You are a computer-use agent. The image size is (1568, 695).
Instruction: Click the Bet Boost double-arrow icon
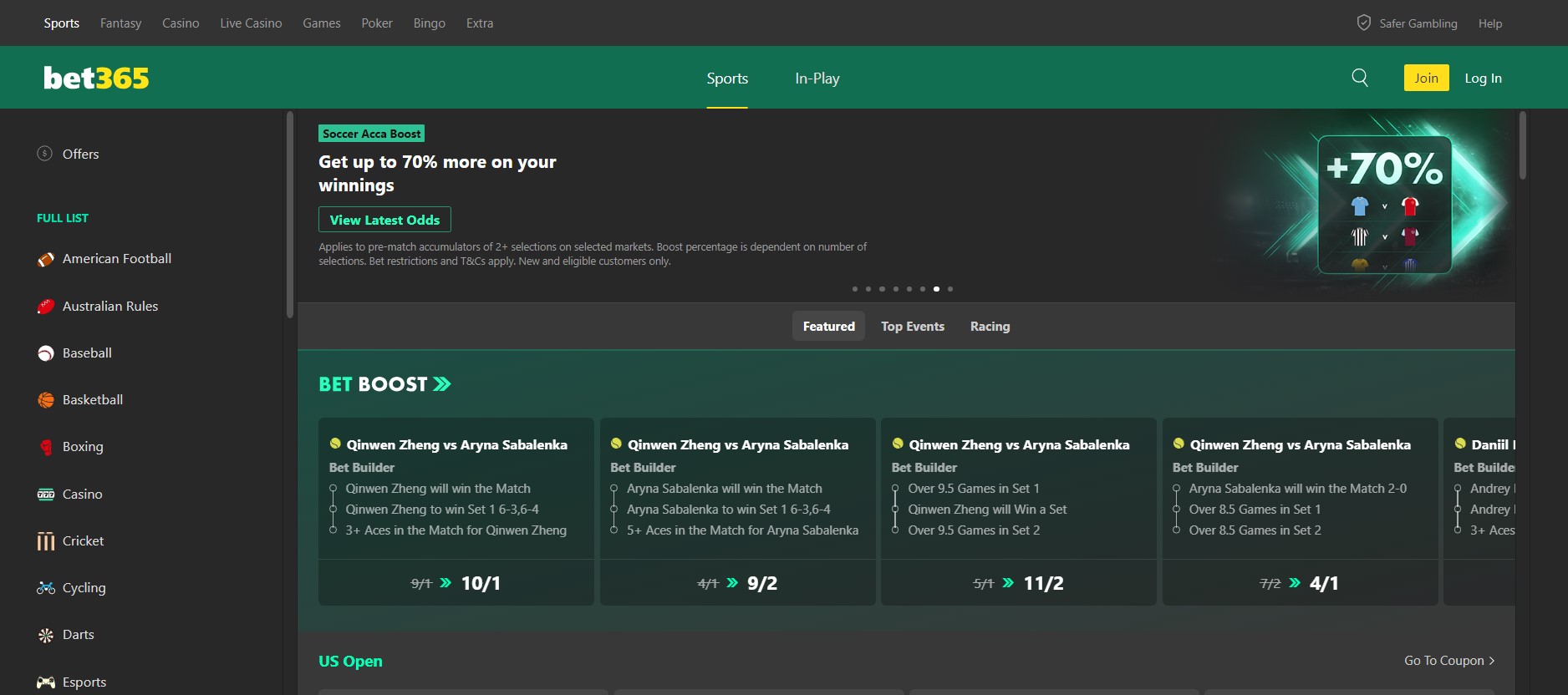point(442,384)
